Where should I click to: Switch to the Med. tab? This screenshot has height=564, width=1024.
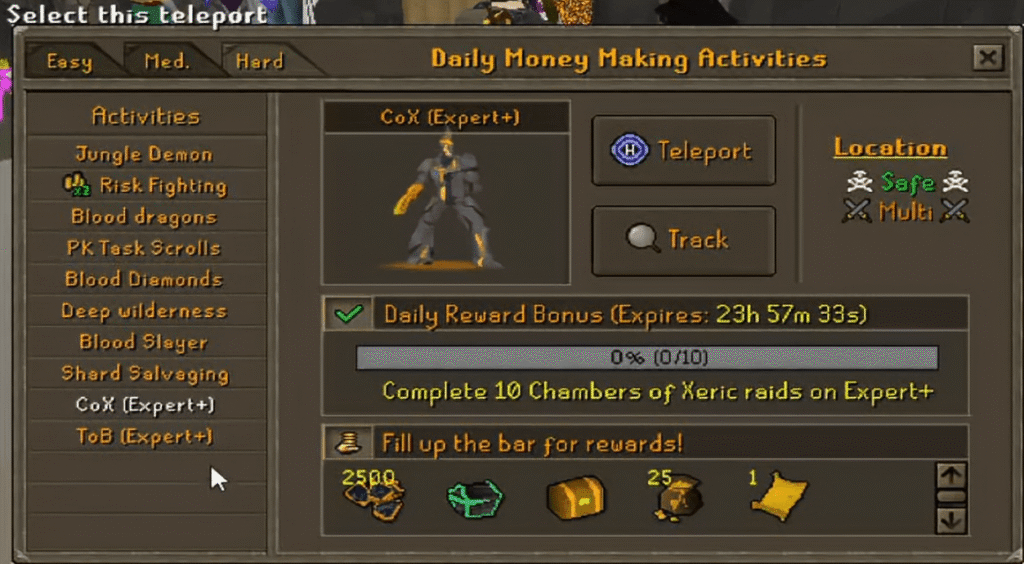click(167, 61)
